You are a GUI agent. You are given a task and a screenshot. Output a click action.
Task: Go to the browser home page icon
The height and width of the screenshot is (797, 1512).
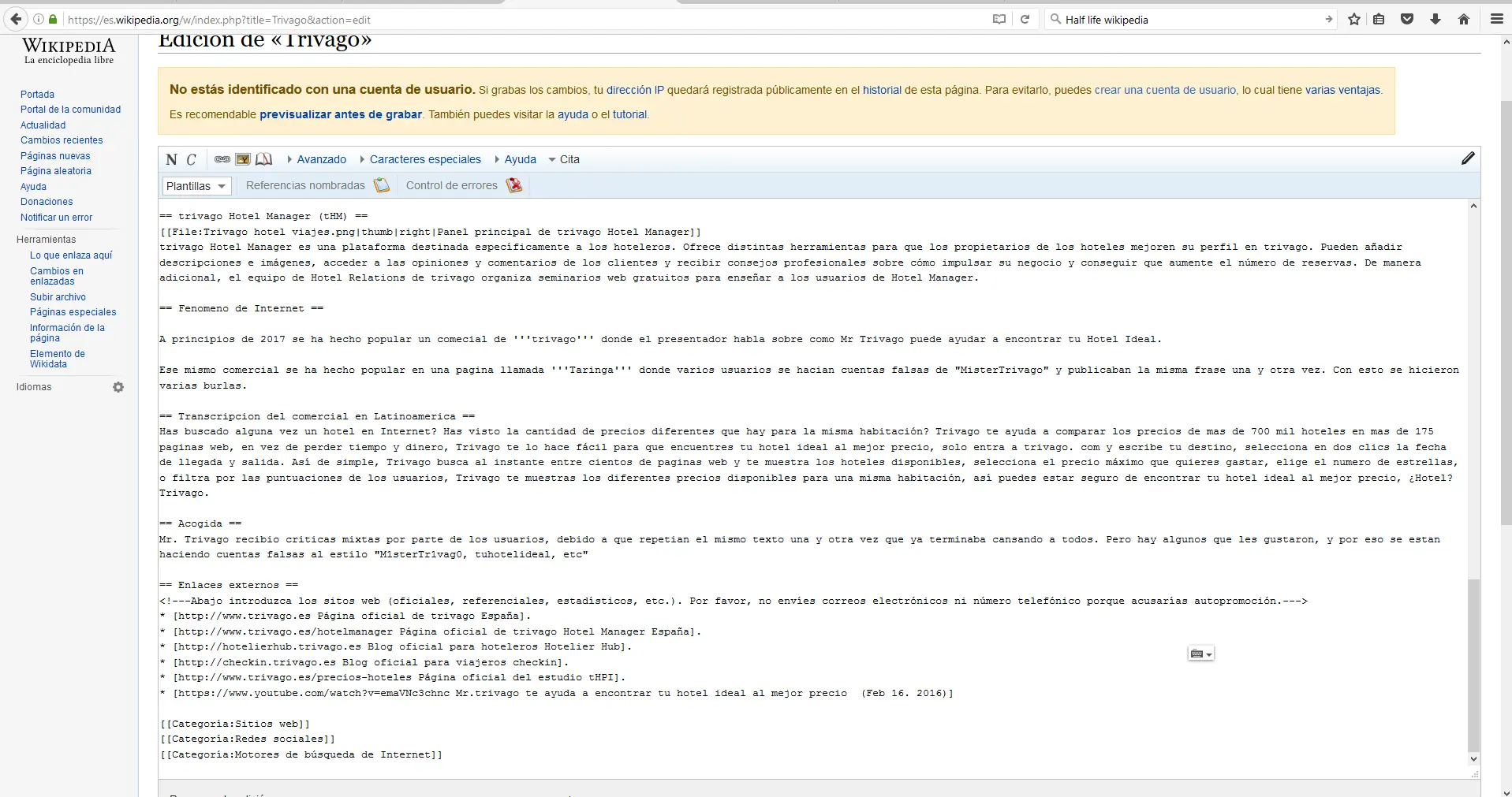pyautogui.click(x=1464, y=19)
